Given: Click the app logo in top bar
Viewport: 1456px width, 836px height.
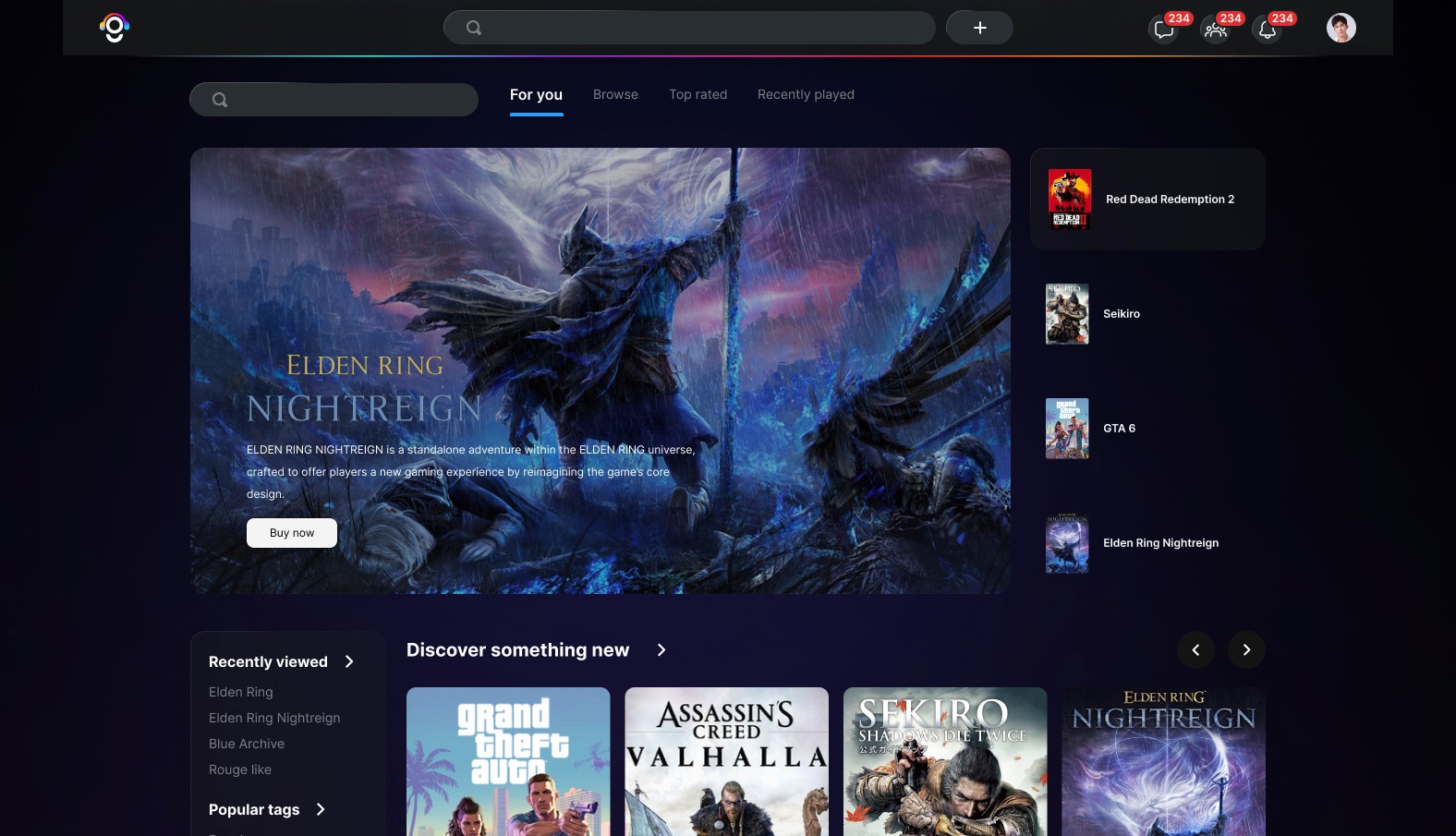Looking at the screenshot, I should [115, 28].
